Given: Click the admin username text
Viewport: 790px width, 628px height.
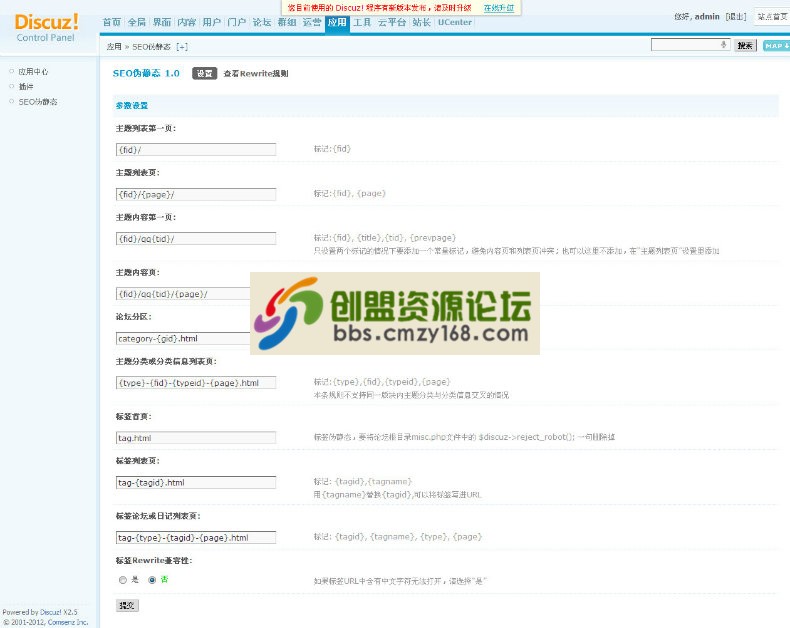Looking at the screenshot, I should click(x=707, y=17).
